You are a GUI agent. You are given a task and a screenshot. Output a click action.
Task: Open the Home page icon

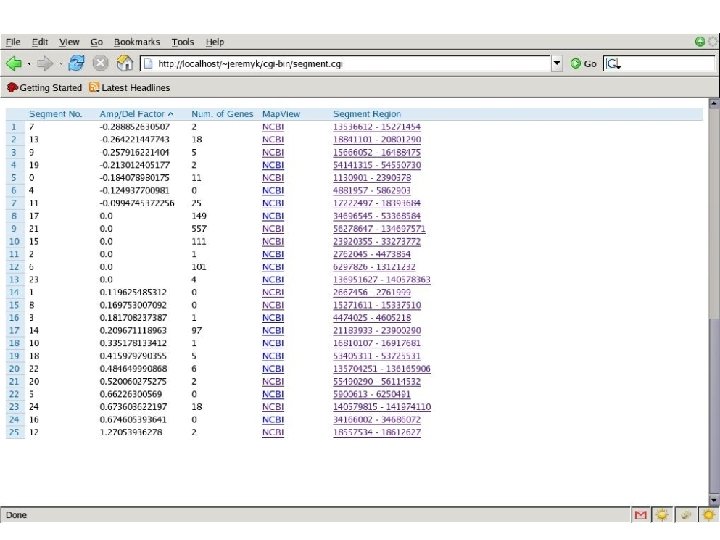pos(124,63)
